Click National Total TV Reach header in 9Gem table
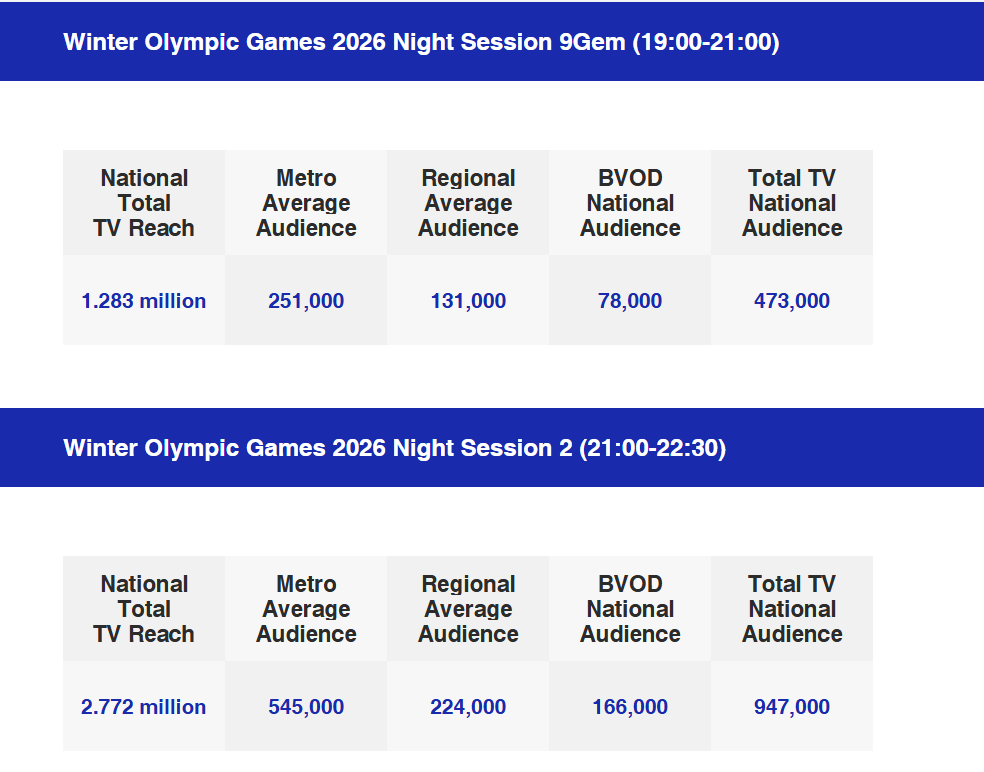This screenshot has width=984, height=772. click(x=144, y=203)
